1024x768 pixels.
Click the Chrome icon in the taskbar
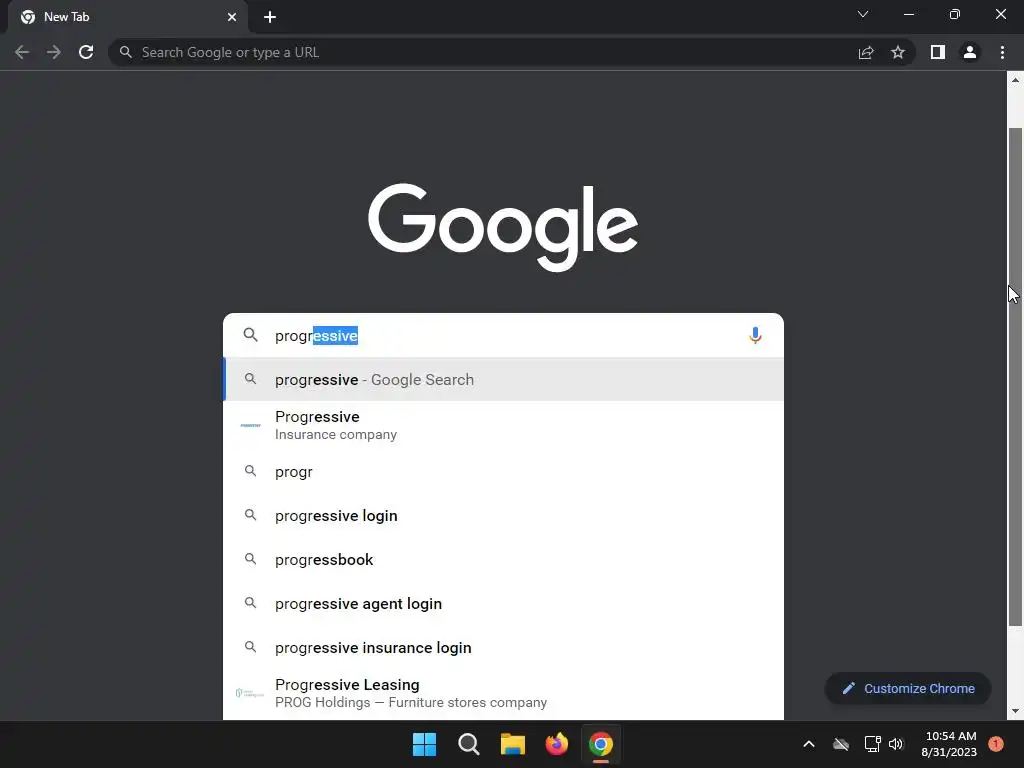point(601,744)
